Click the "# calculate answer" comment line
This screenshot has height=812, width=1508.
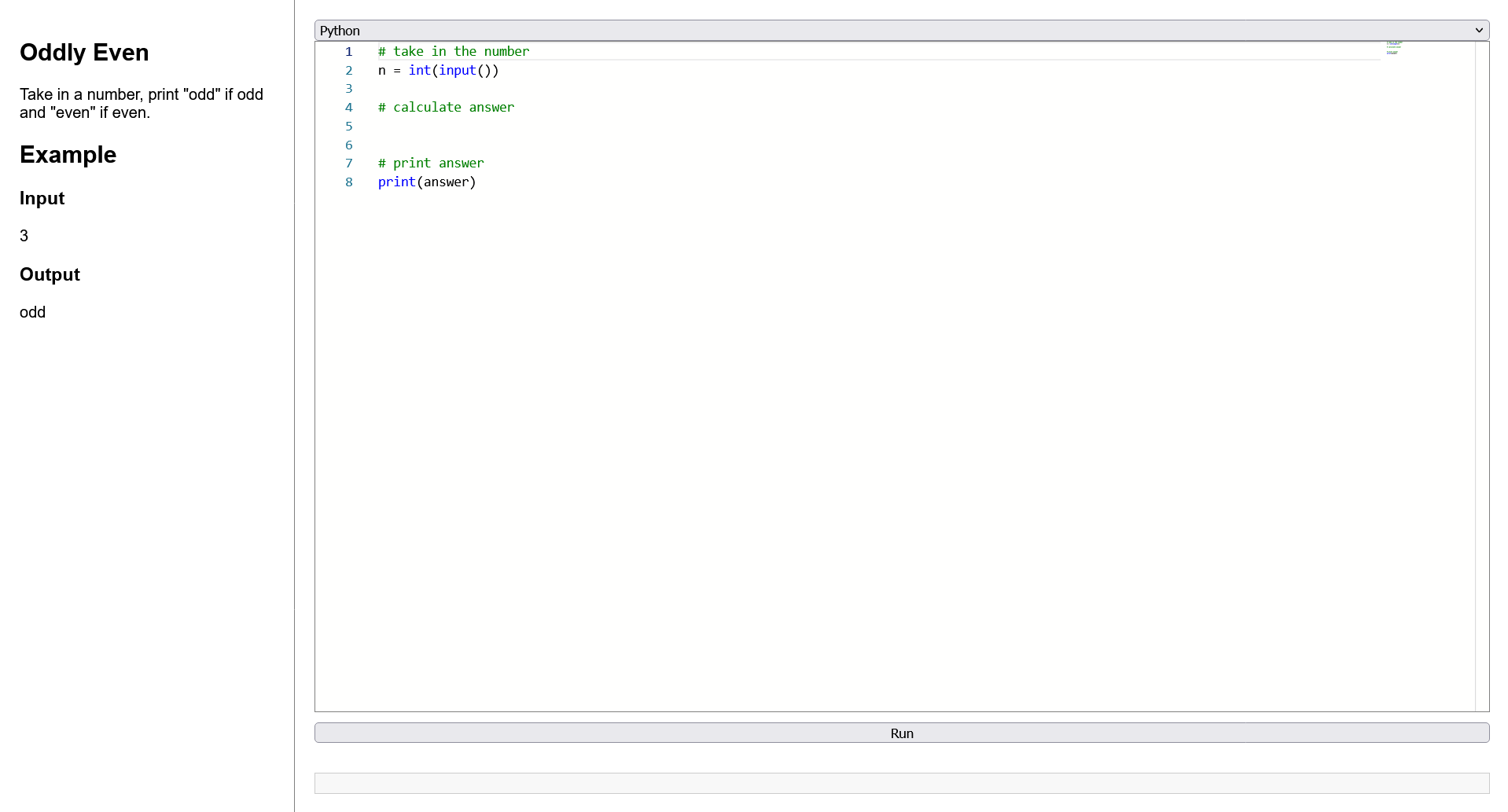pyautogui.click(x=446, y=107)
